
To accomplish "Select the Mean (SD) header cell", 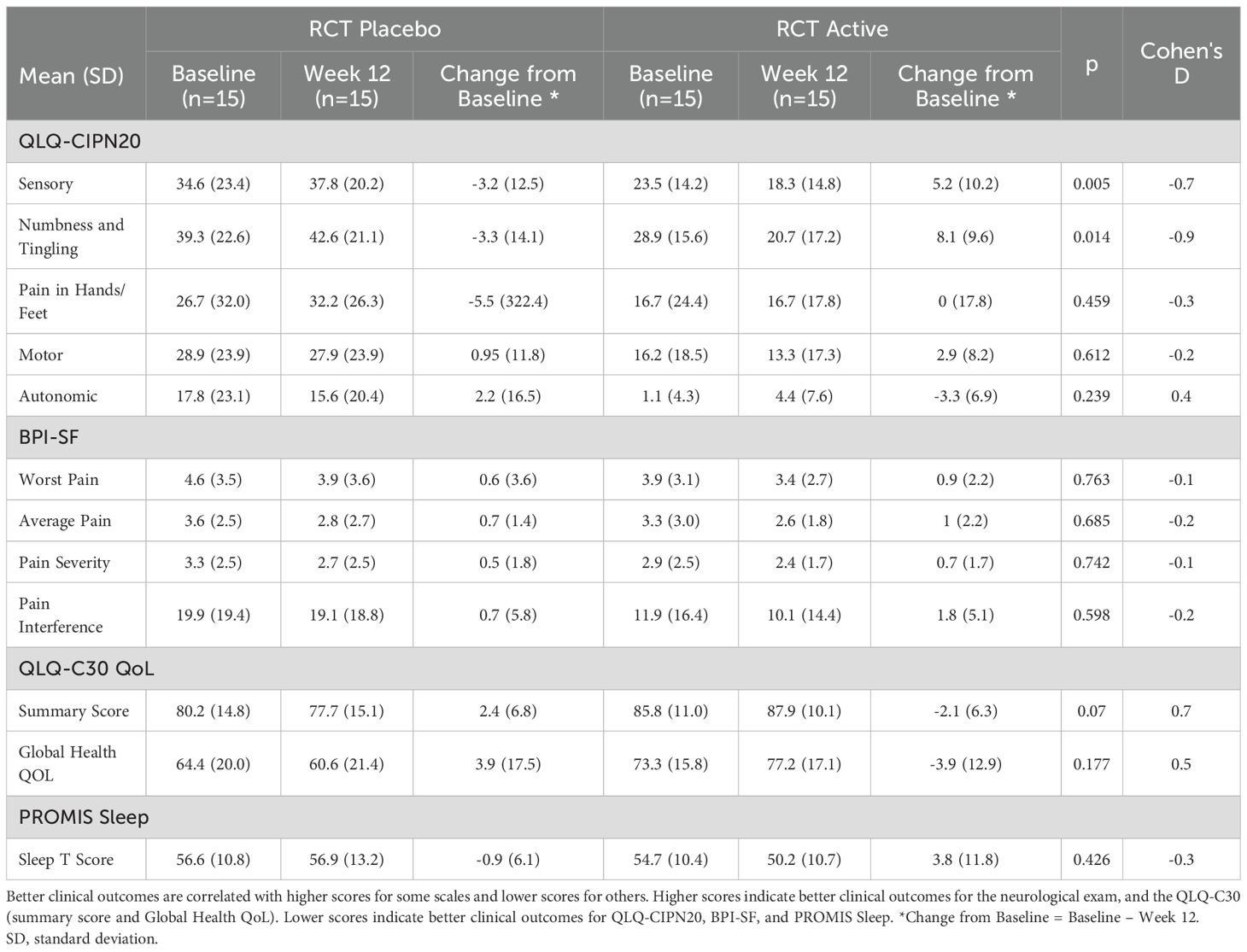I will pyautogui.click(x=72, y=76).
